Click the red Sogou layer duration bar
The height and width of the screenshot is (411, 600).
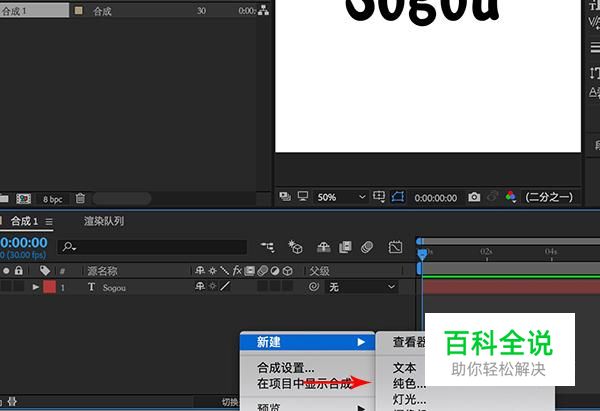coord(511,287)
